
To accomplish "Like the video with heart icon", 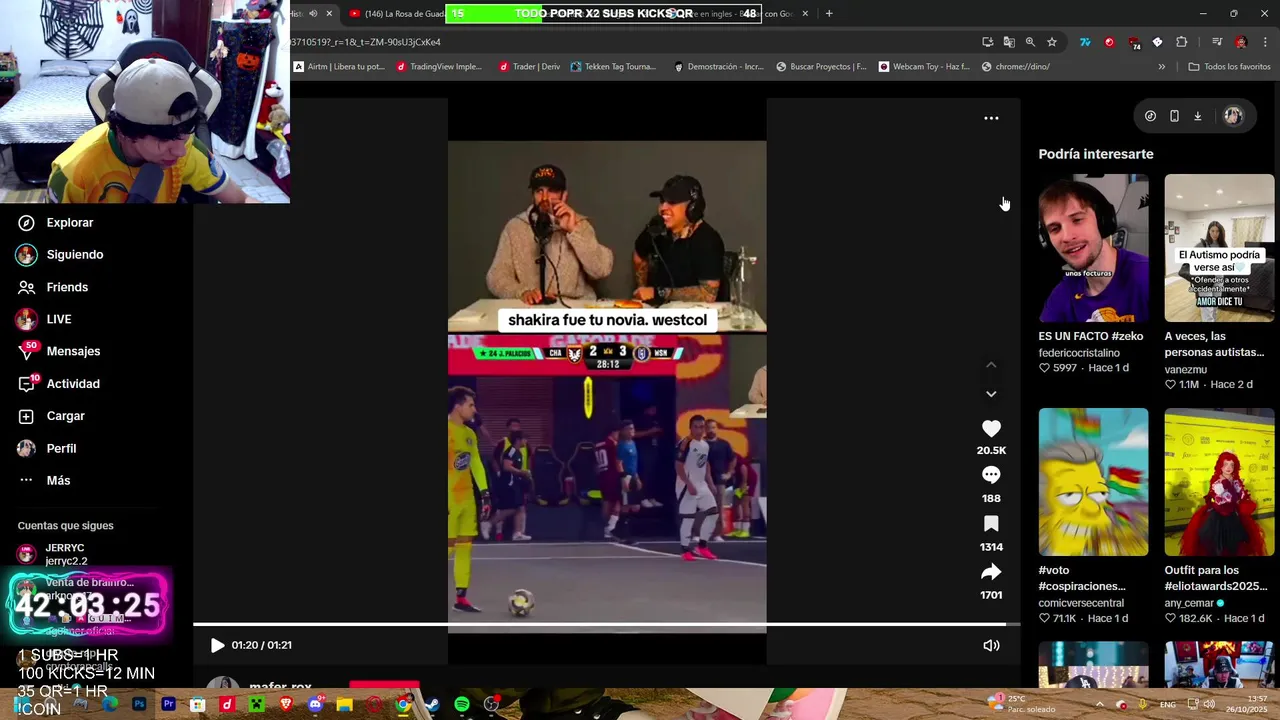I will point(991,429).
